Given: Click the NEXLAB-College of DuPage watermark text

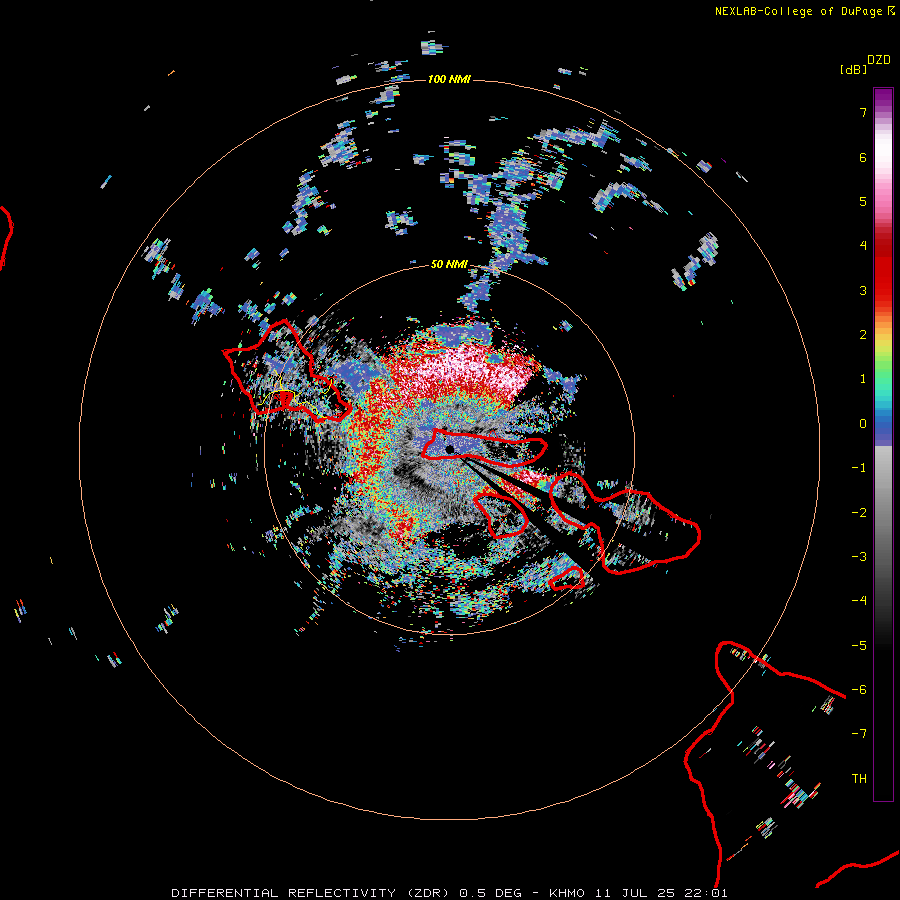Looking at the screenshot, I should coord(804,11).
